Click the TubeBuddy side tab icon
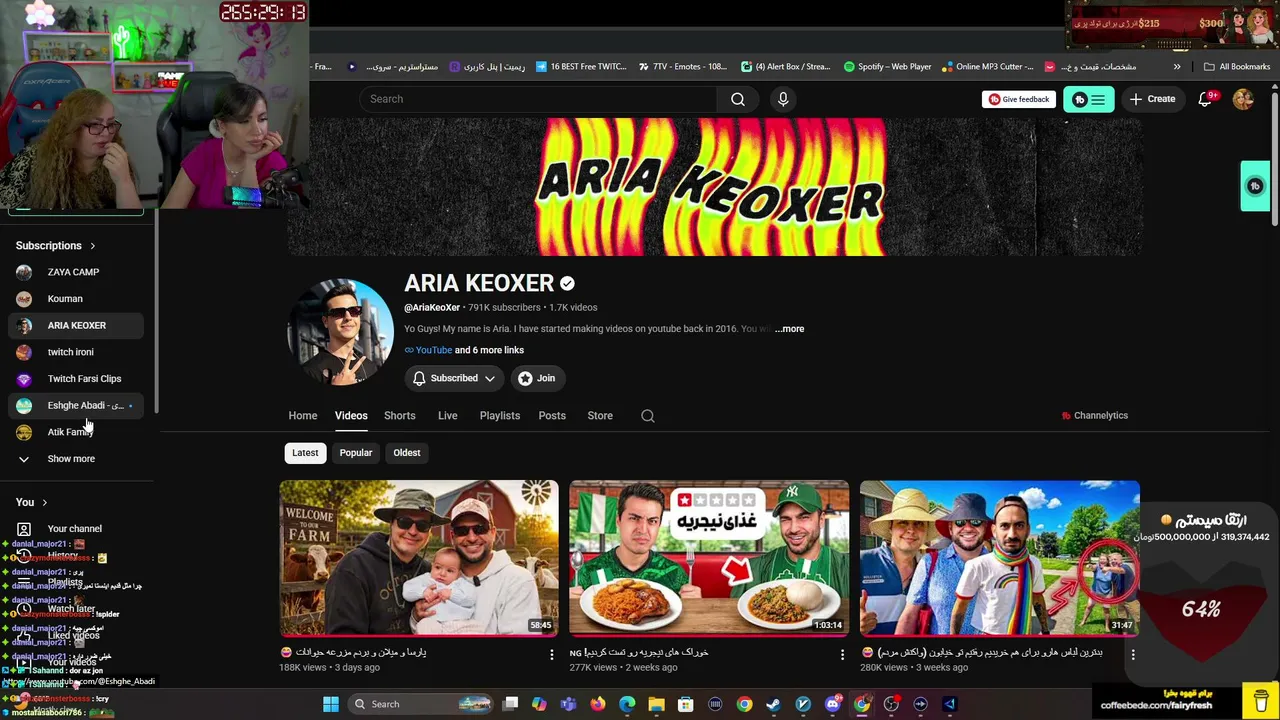The height and width of the screenshot is (720, 1280). (1256, 186)
